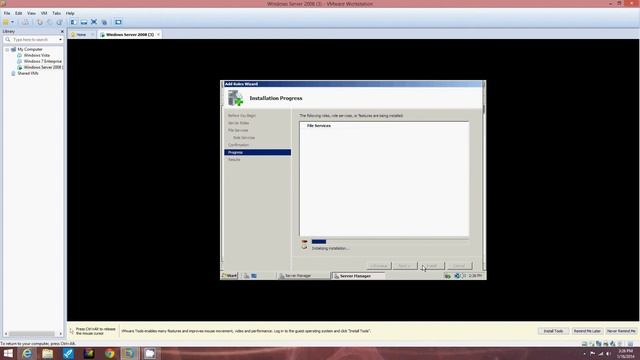This screenshot has height=360, width=640.
Task: Click the Cancel button in the wizard
Action: [x=459, y=266]
